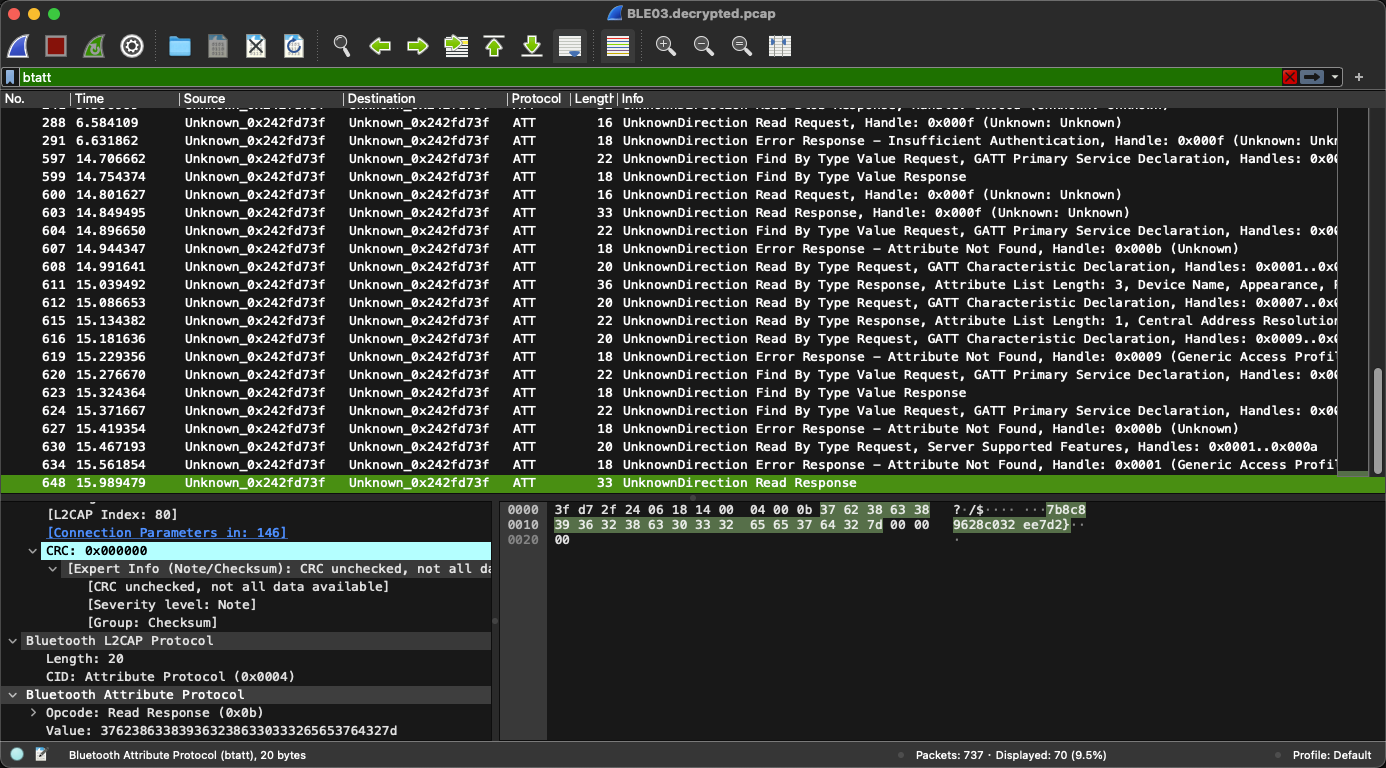Toggle auto-scroll during live capture
This screenshot has height=768, width=1386.
point(570,46)
